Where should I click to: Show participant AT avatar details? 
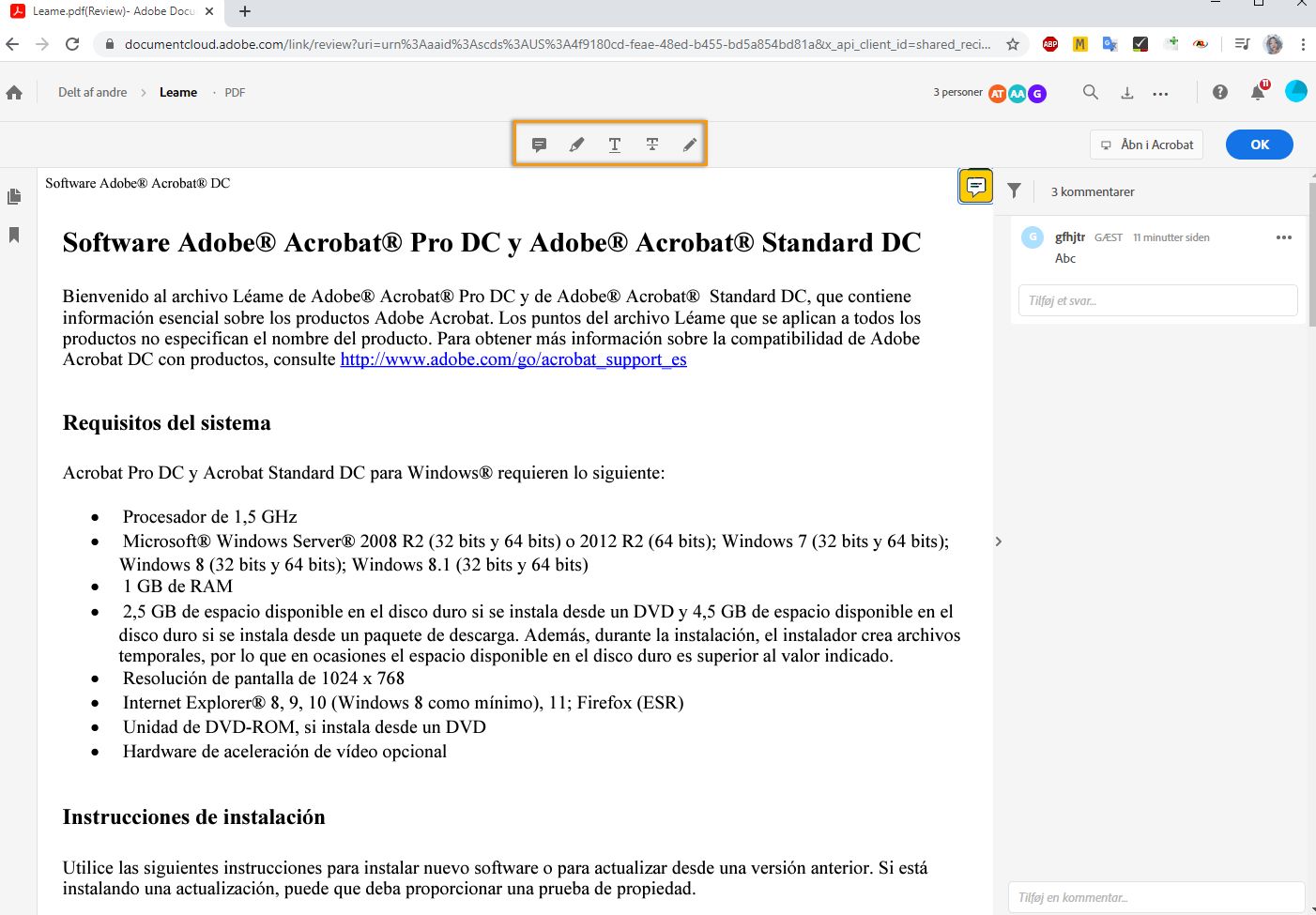click(998, 94)
